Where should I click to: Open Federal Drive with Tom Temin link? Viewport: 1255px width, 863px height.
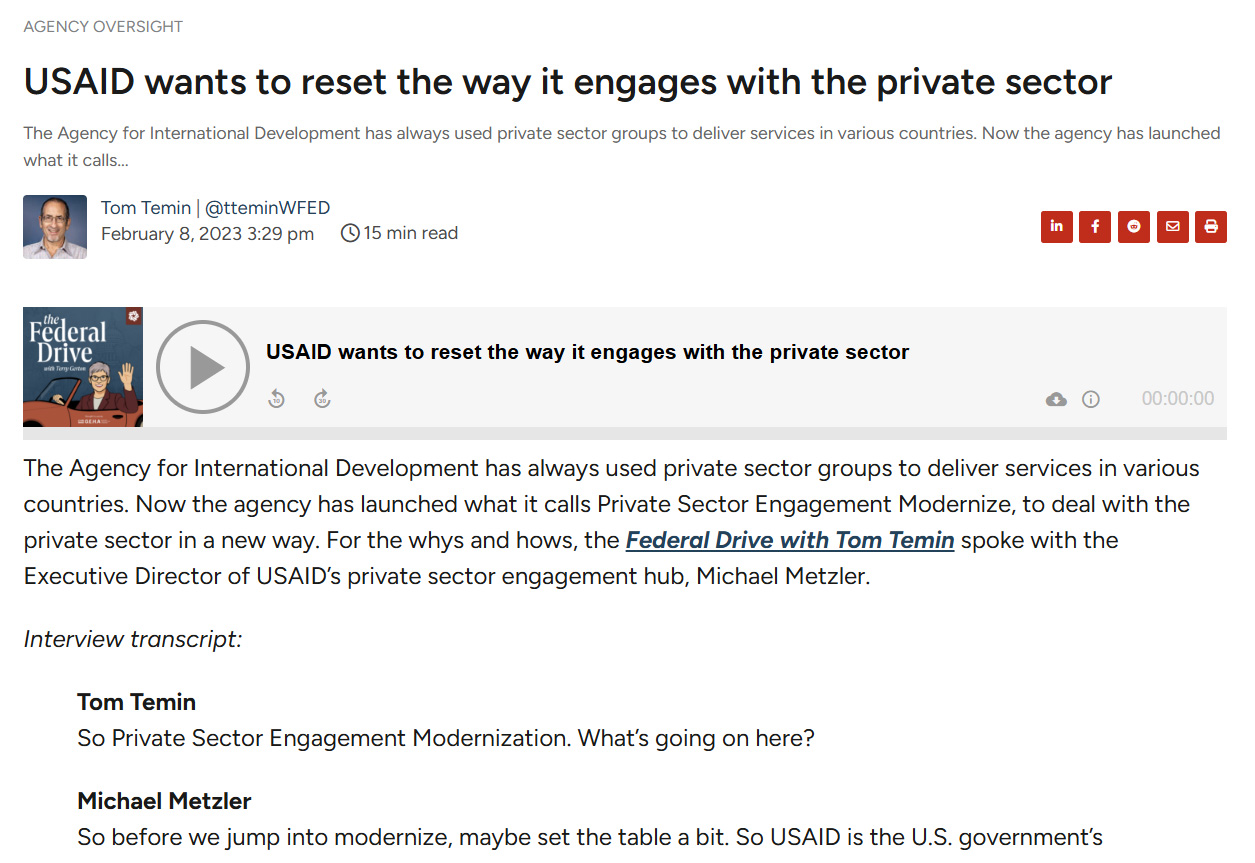tap(790, 540)
